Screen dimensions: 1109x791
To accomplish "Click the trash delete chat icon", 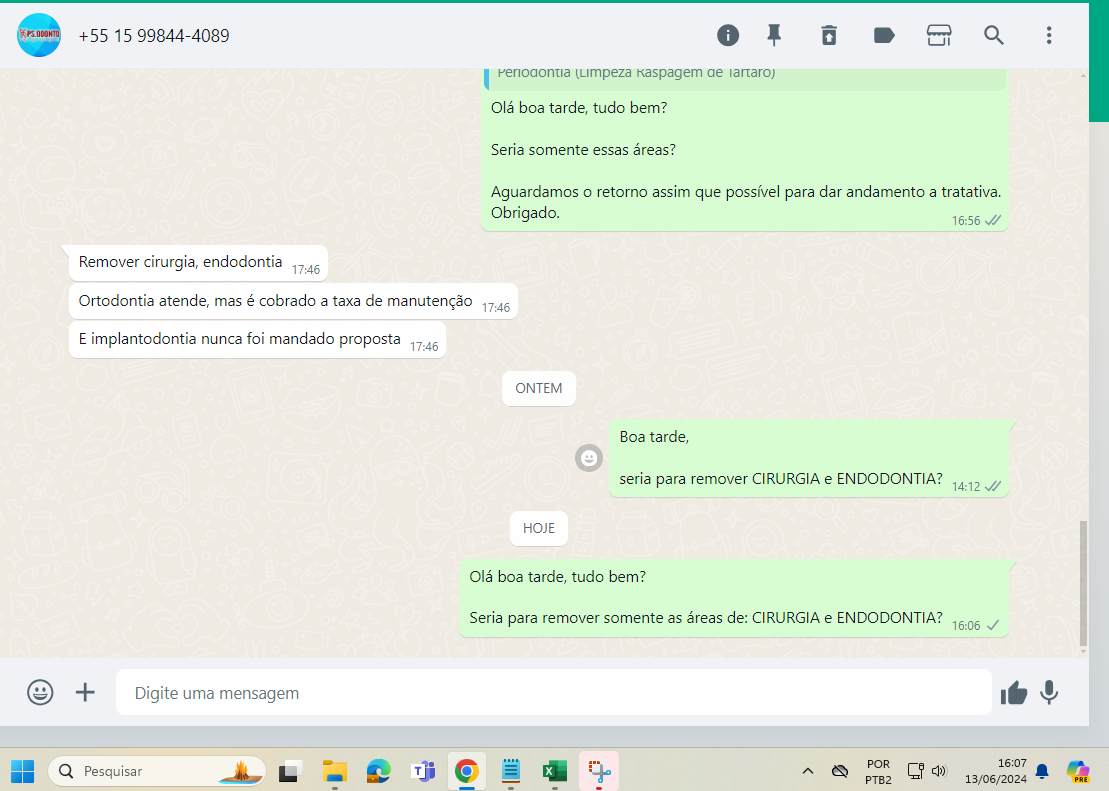I will [x=829, y=35].
